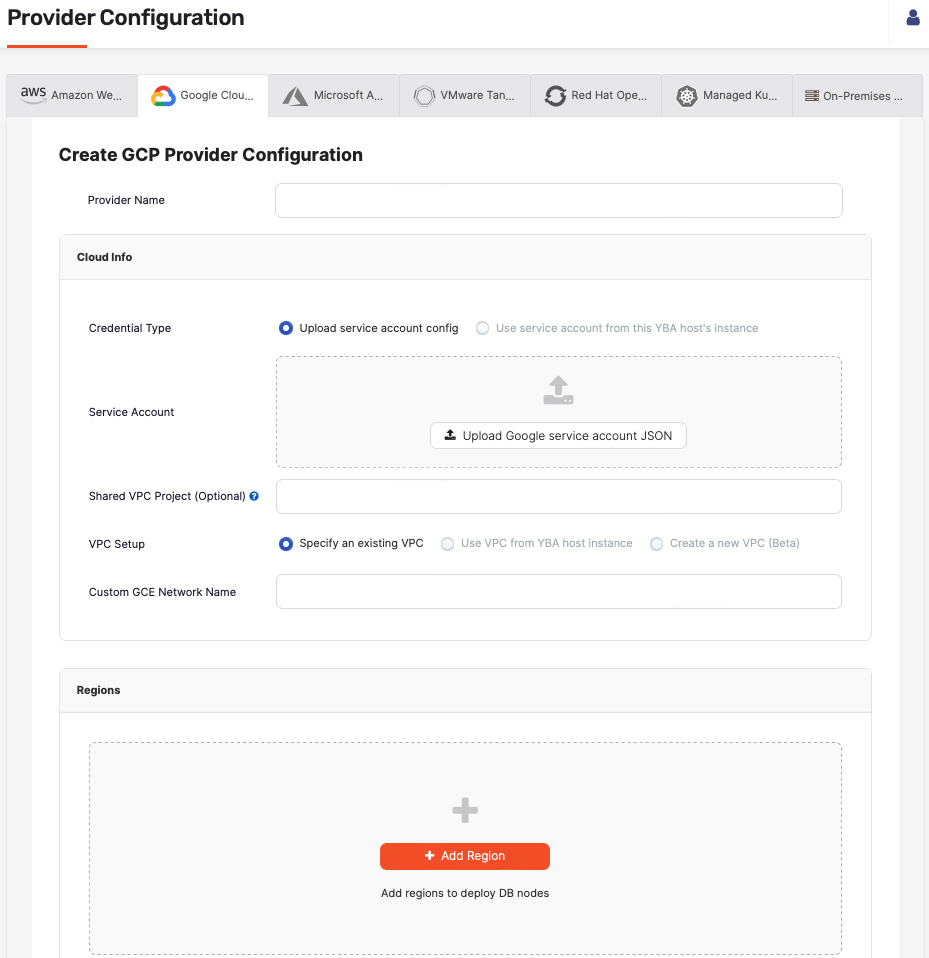The image size is (929, 958).
Task: Select Upload service account config option
Action: [x=285, y=328]
